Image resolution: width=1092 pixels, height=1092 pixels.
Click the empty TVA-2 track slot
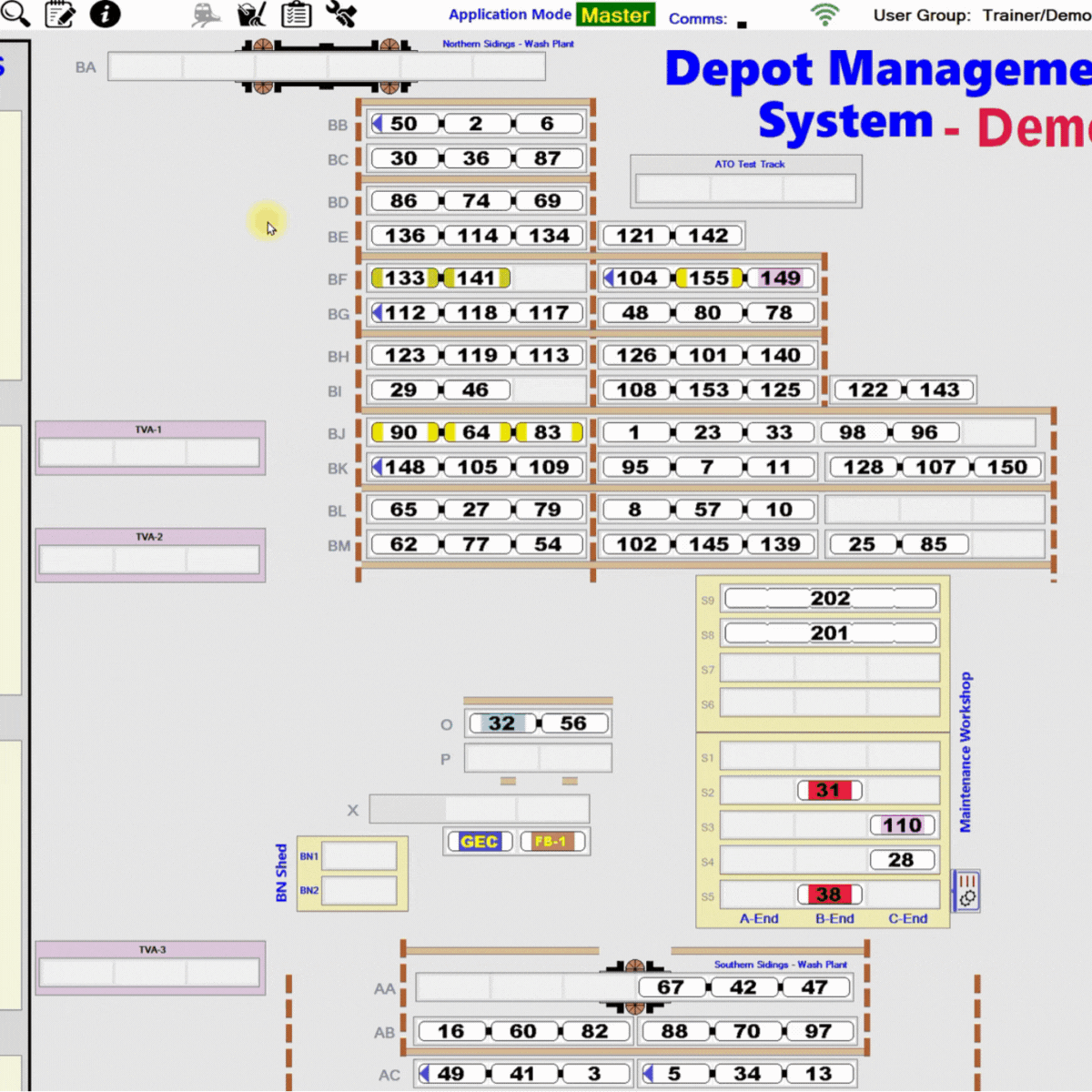point(149,560)
